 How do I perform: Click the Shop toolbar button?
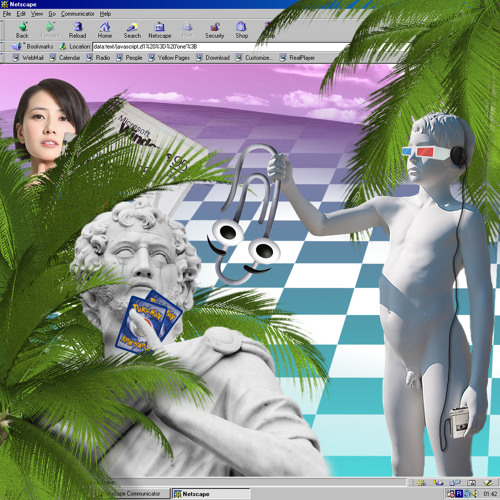pyautogui.click(x=242, y=30)
